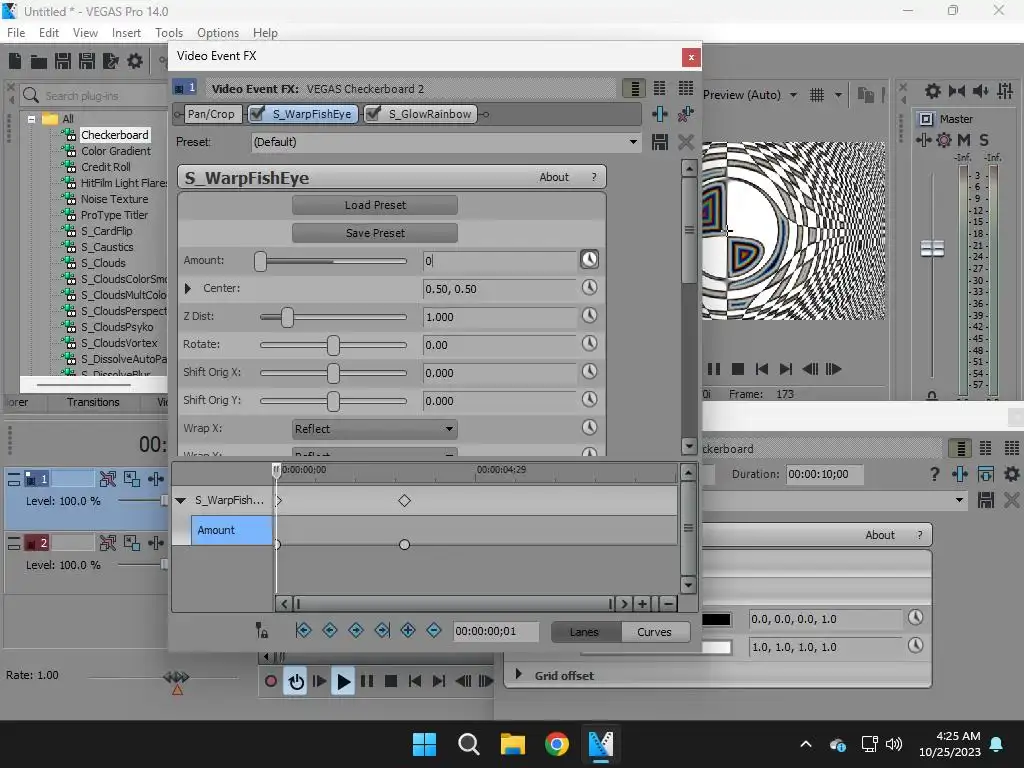
Task: Open the File menu
Action: [x=16, y=33]
